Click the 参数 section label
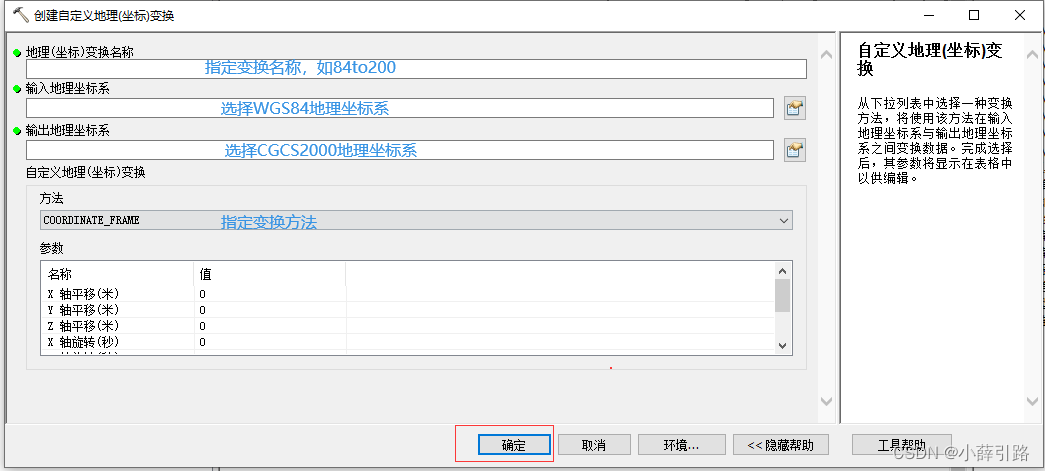The height and width of the screenshot is (471, 1045). (x=51, y=248)
